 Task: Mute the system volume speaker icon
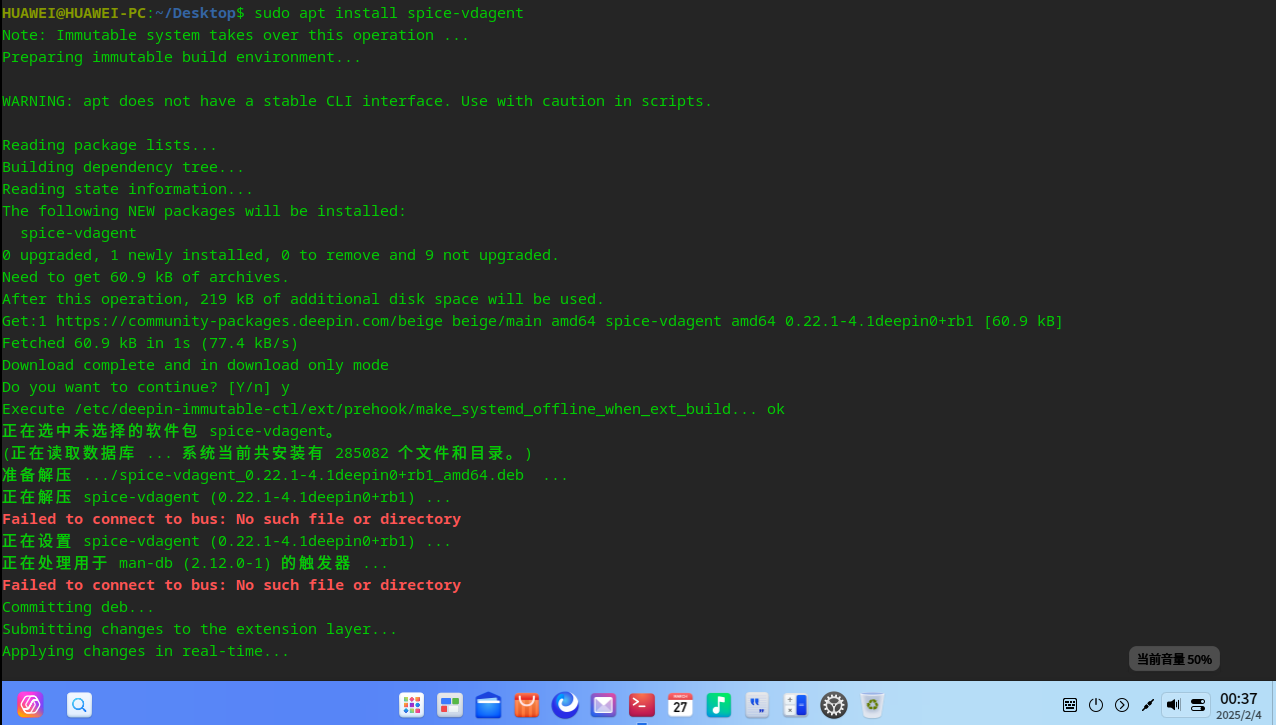click(1173, 704)
